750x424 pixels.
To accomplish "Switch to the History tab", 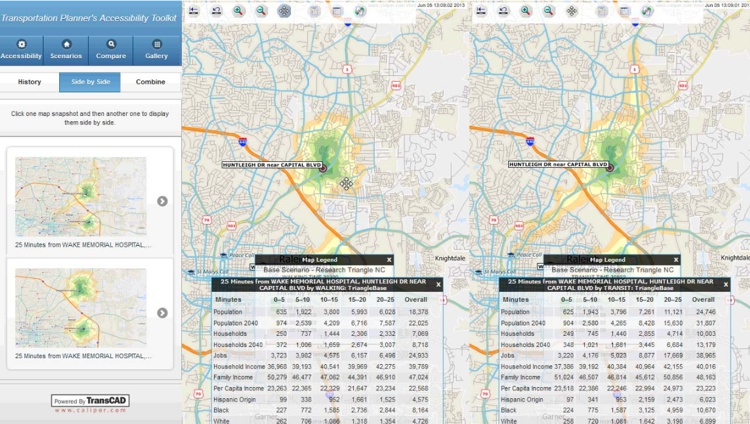I will [30, 82].
